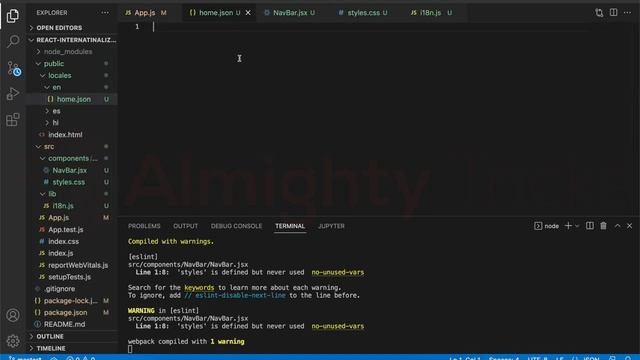Viewport: 640px width, 360px height.
Task: Open index.html in the file tree
Action: 72,135
